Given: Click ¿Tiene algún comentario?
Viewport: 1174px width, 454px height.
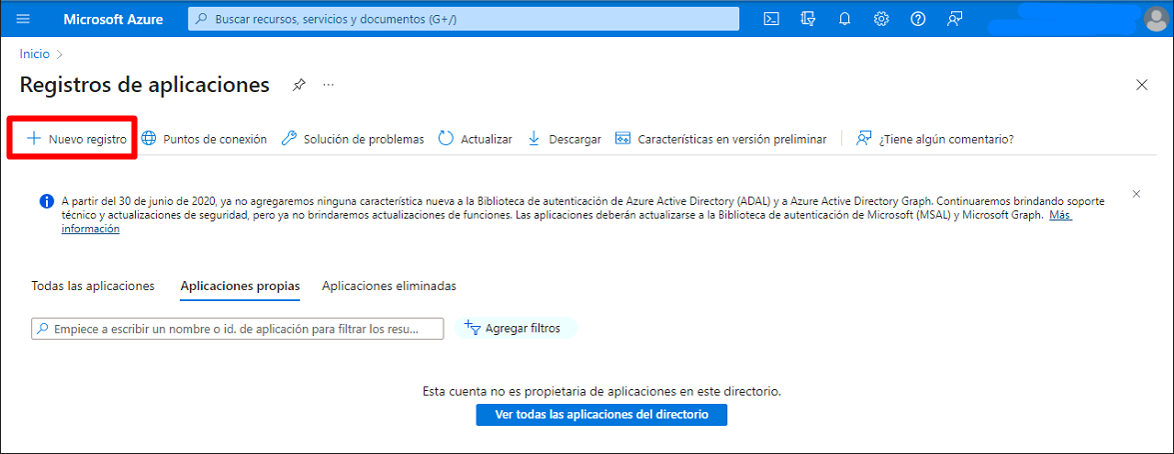Looking at the screenshot, I should tap(935, 139).
